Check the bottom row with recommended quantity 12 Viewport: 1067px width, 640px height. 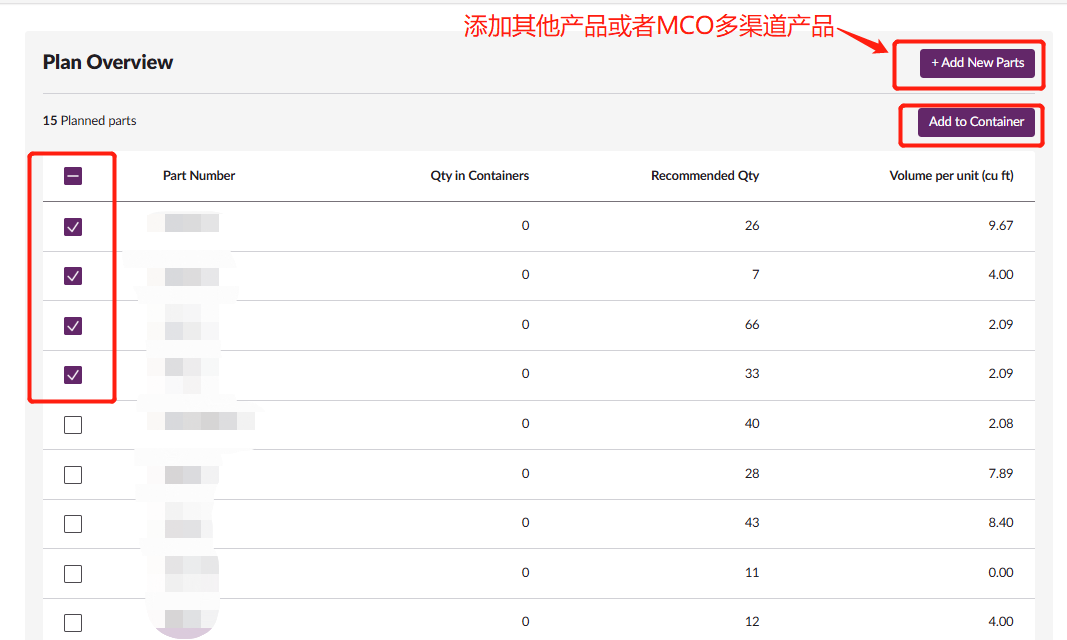(72, 621)
